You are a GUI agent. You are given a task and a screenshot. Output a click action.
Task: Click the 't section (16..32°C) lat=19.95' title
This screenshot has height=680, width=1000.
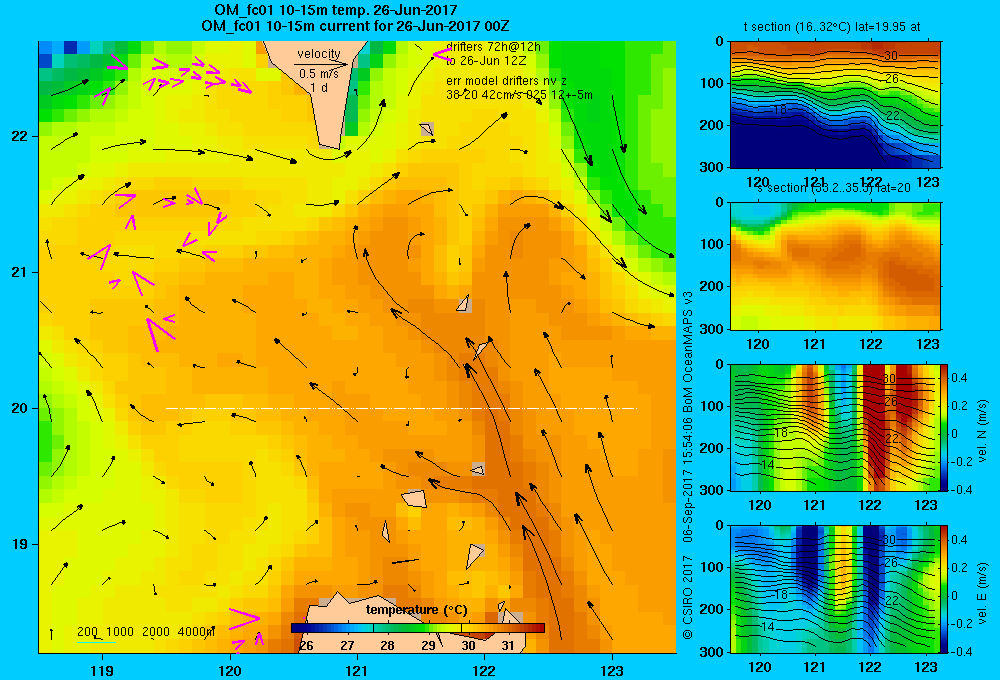coord(832,27)
